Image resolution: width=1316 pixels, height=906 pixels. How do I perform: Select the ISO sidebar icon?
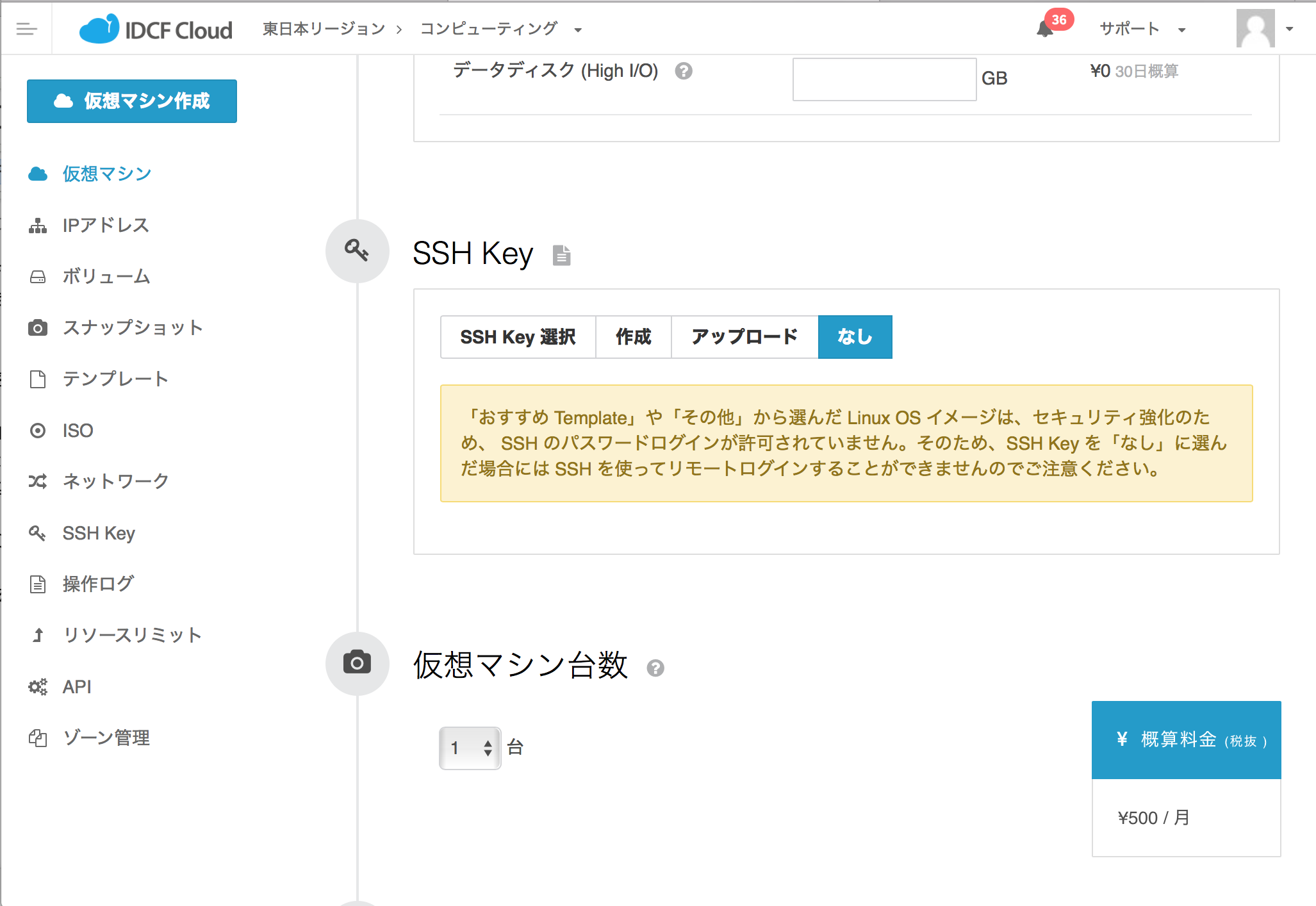(x=38, y=430)
